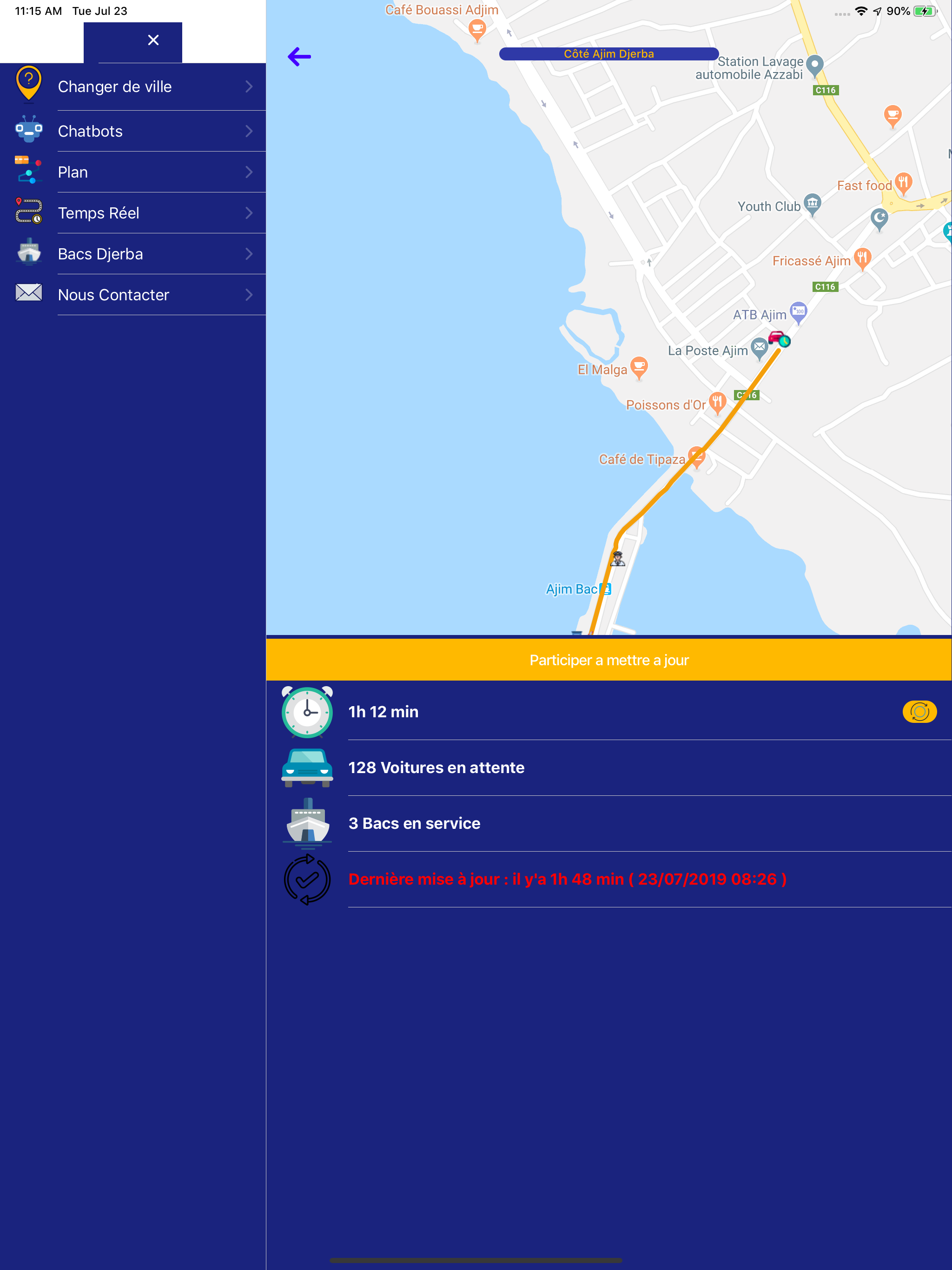952x1270 pixels.
Task: Click the Wi-Fi status icon
Action: [x=861, y=11]
